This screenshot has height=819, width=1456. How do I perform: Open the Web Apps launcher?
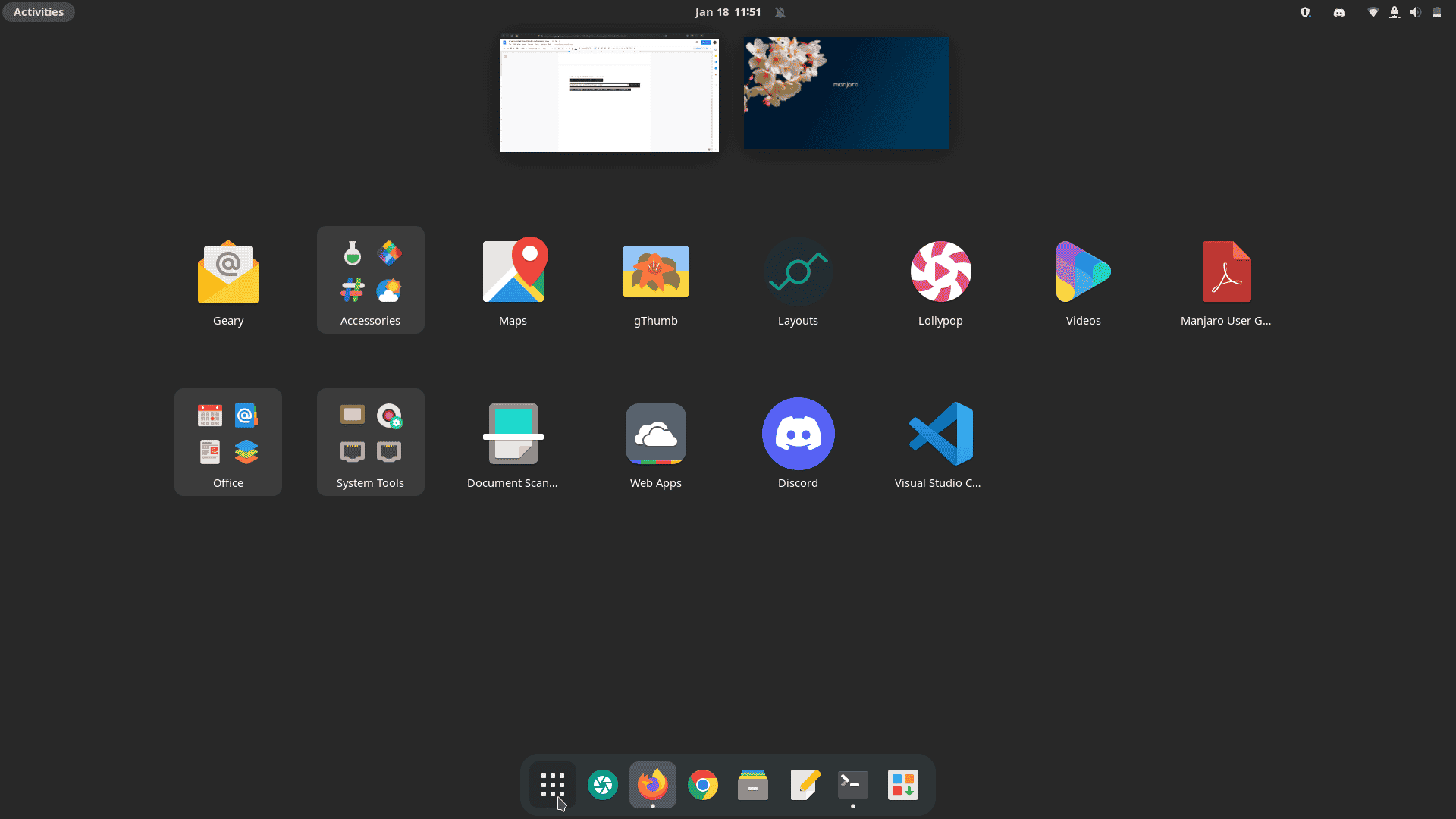[656, 442]
